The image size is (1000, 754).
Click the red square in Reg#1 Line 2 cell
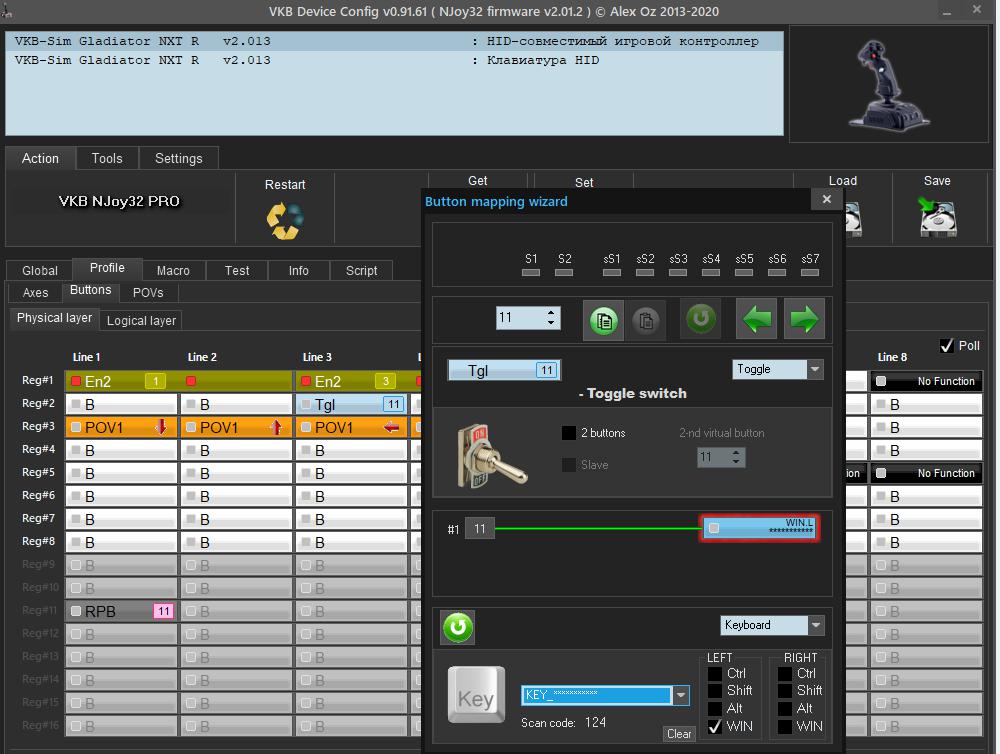191,381
